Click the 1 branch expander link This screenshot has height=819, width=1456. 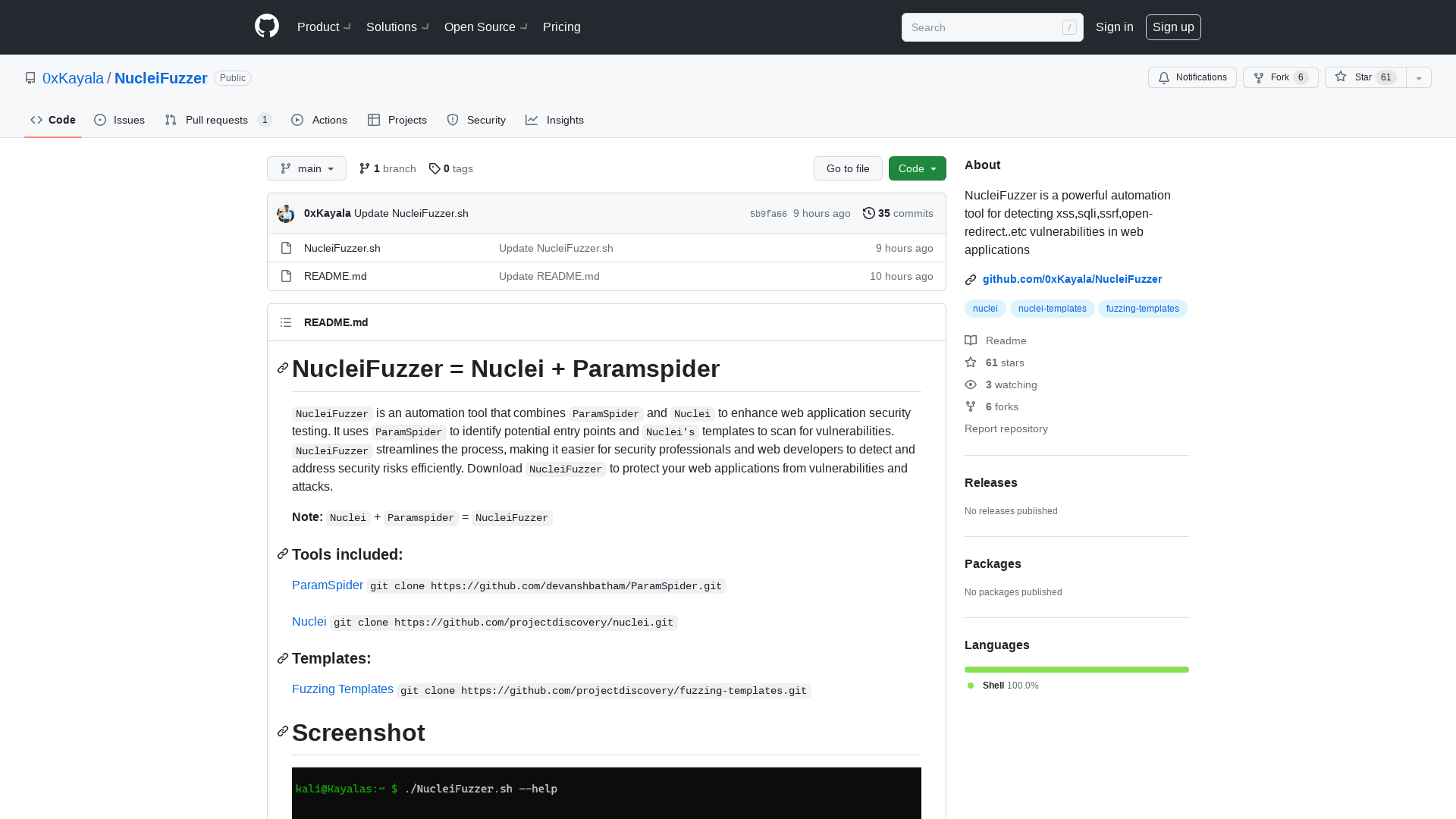388,168
